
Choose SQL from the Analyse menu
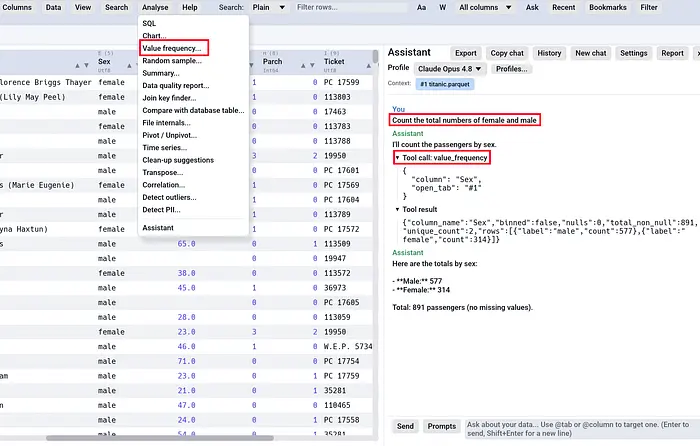click(193, 23)
